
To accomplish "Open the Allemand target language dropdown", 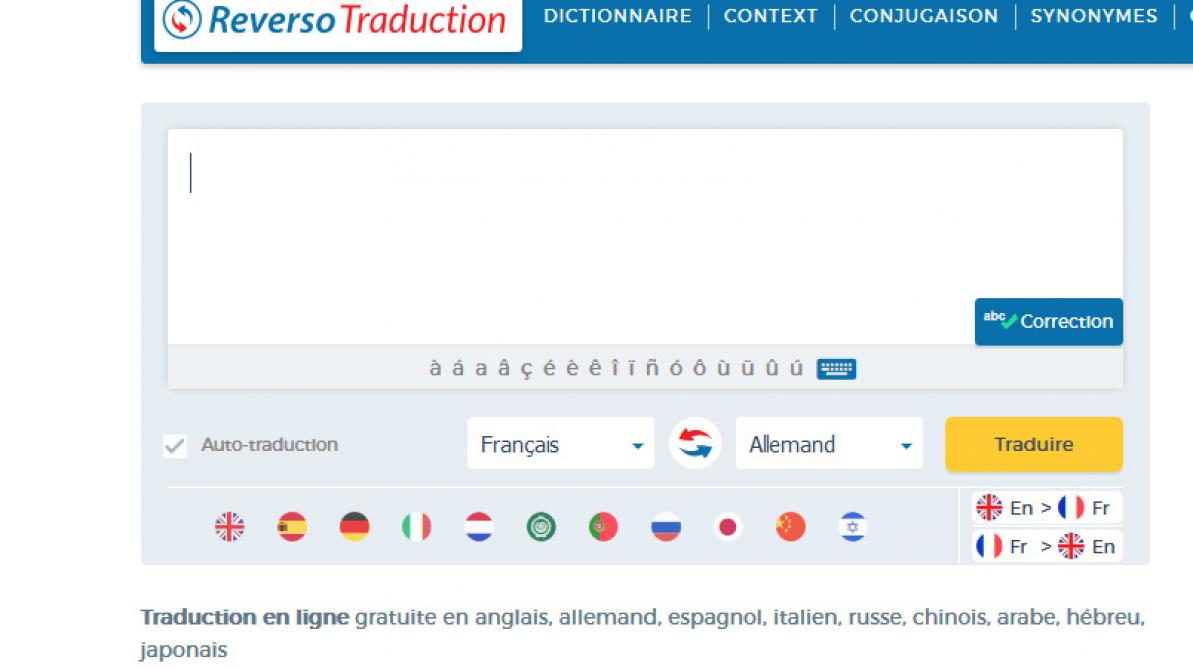I will pyautogui.click(x=829, y=445).
